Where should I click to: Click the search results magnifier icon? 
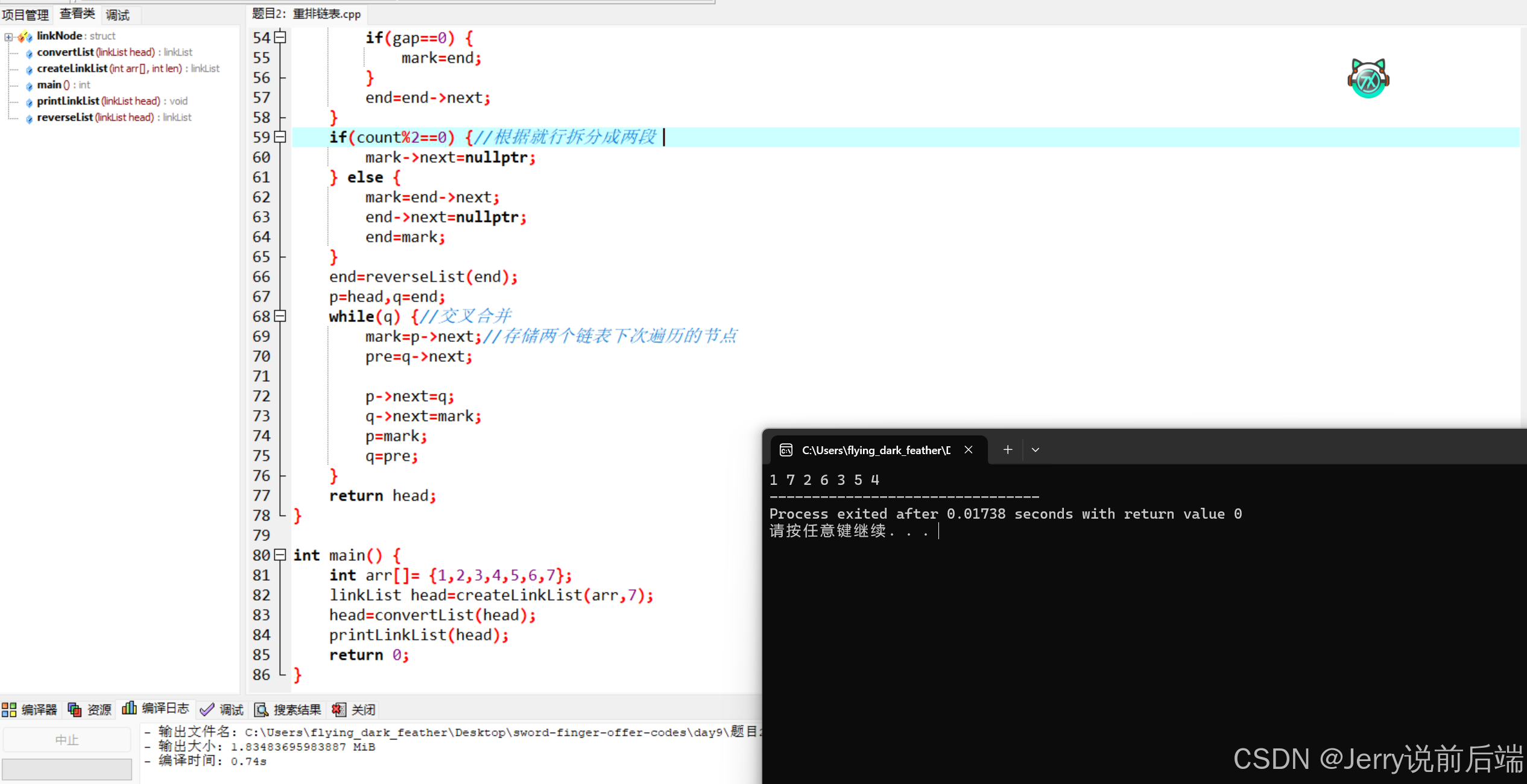(x=261, y=710)
